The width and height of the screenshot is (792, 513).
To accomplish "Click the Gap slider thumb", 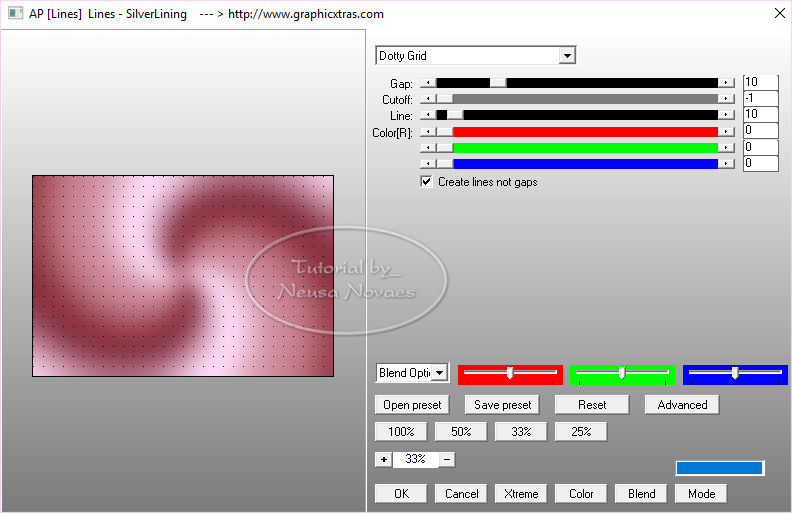I will (x=498, y=83).
